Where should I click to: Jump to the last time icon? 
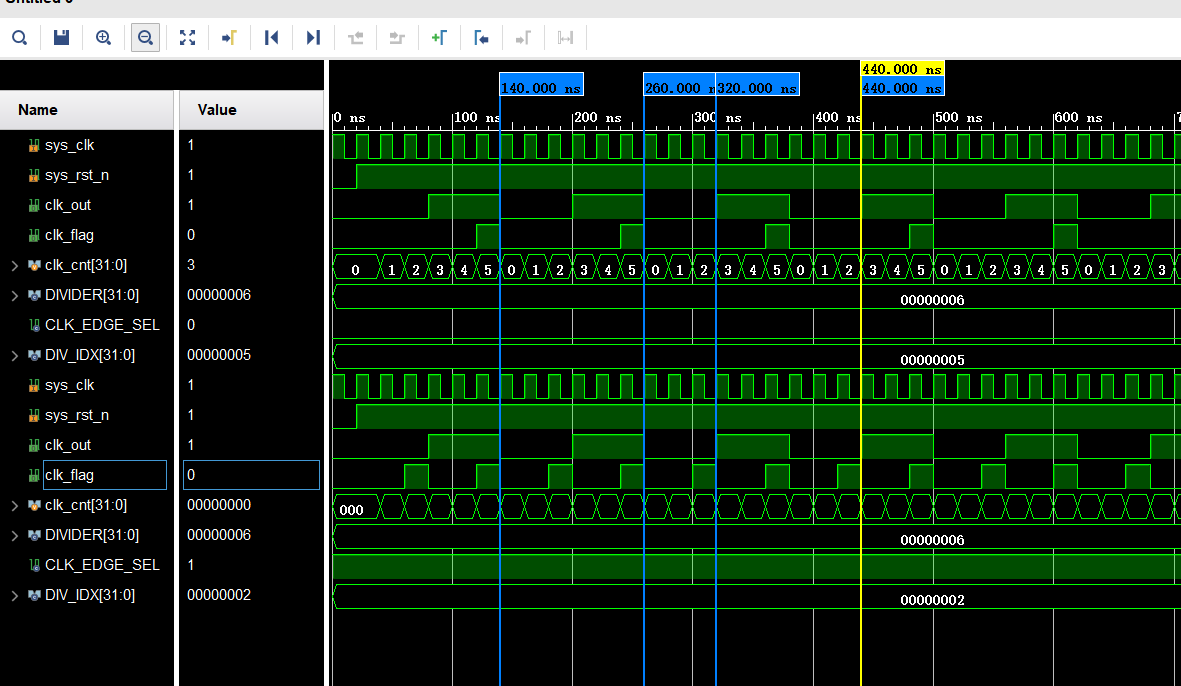pyautogui.click(x=313, y=38)
